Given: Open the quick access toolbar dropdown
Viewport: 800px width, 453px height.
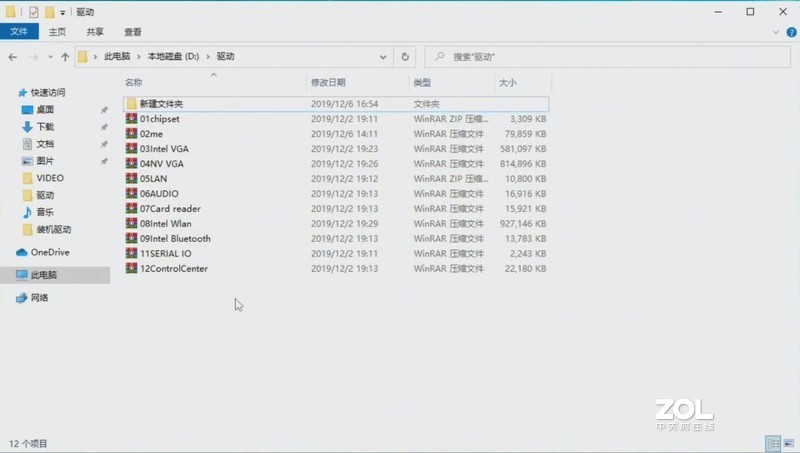Looking at the screenshot, I should click(x=62, y=12).
